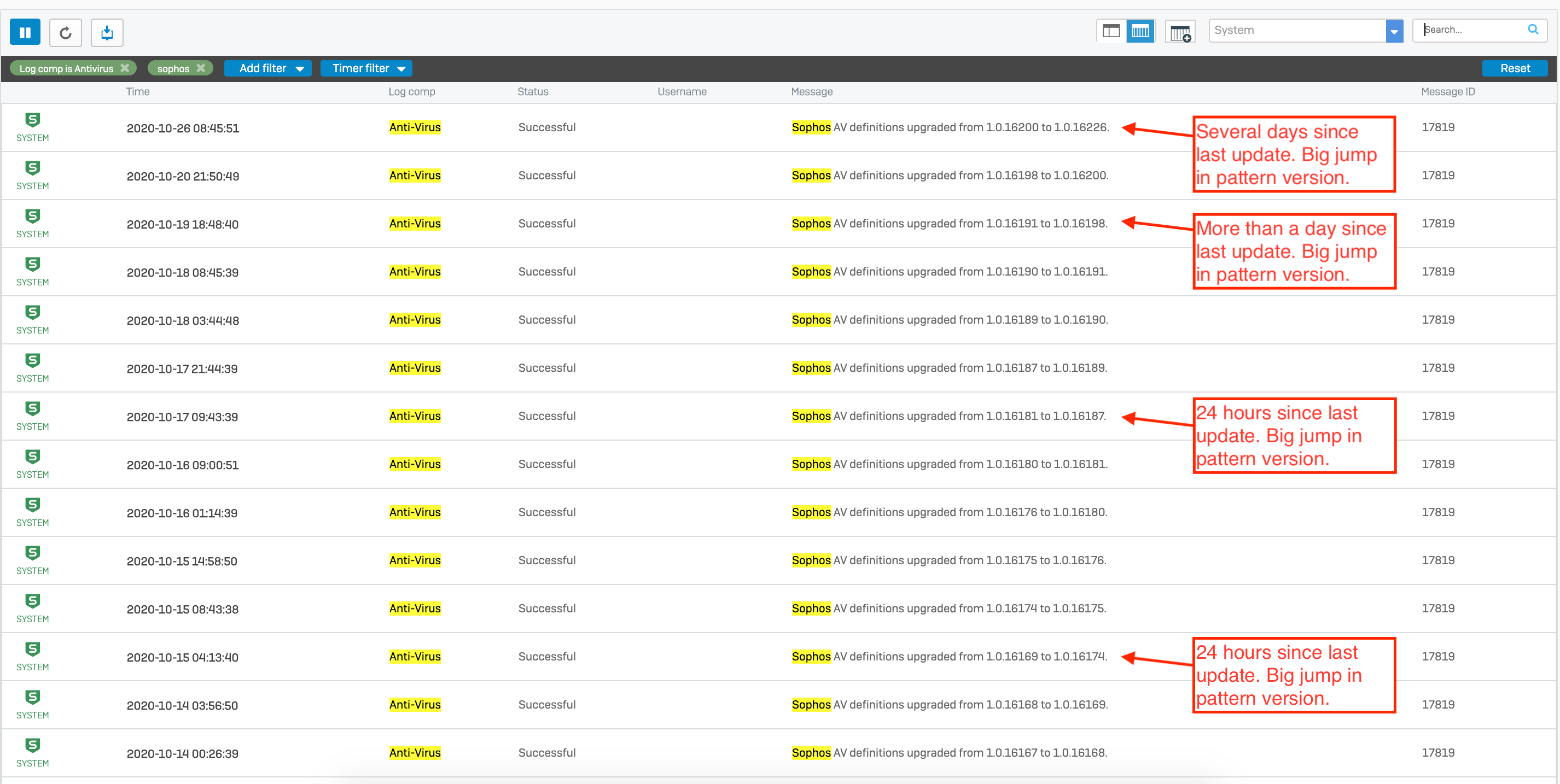Screen dimensions: 1560x784
Task: Click Message ID 17819 in 2020-10-15 08:43:38 row
Action: tap(1437, 609)
